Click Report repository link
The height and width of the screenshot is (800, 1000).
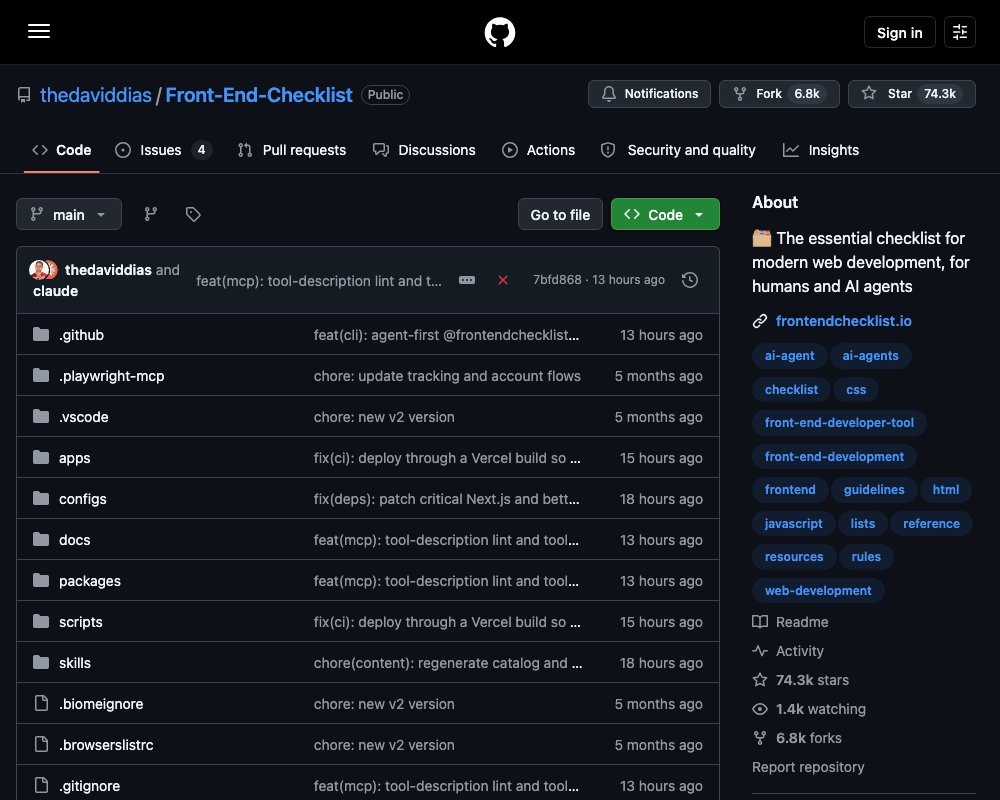coord(808,767)
